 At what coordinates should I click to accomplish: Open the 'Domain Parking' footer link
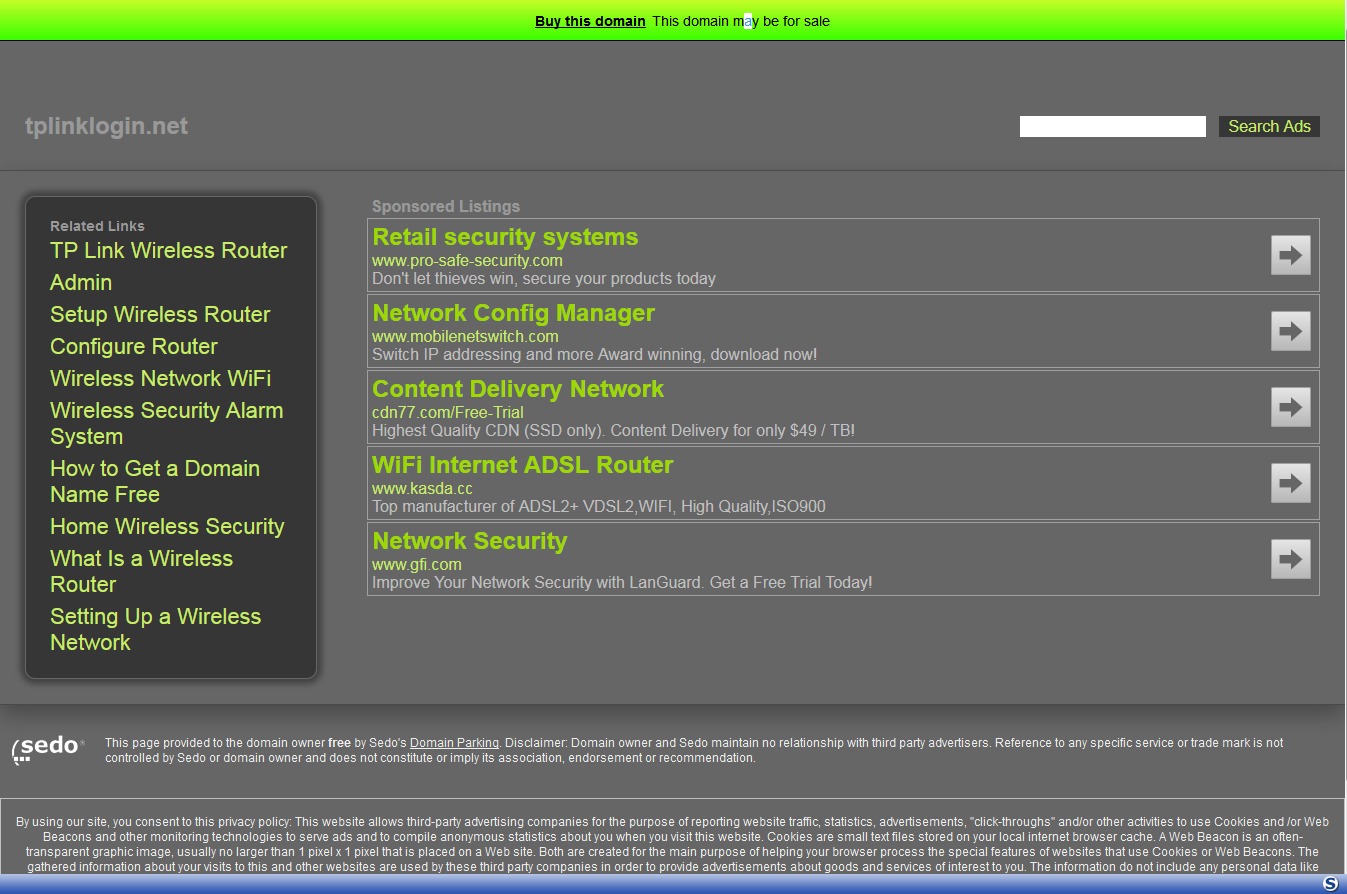[x=454, y=743]
